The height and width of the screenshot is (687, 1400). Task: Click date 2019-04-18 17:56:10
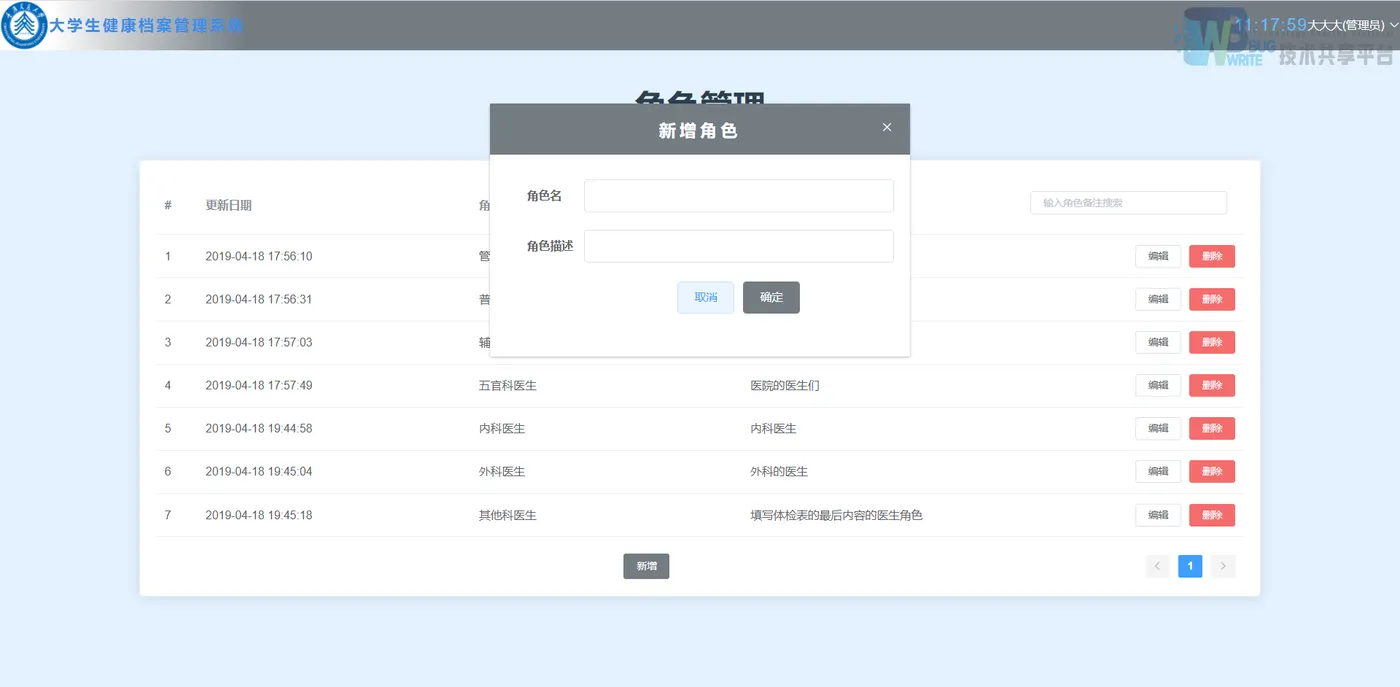click(259, 257)
